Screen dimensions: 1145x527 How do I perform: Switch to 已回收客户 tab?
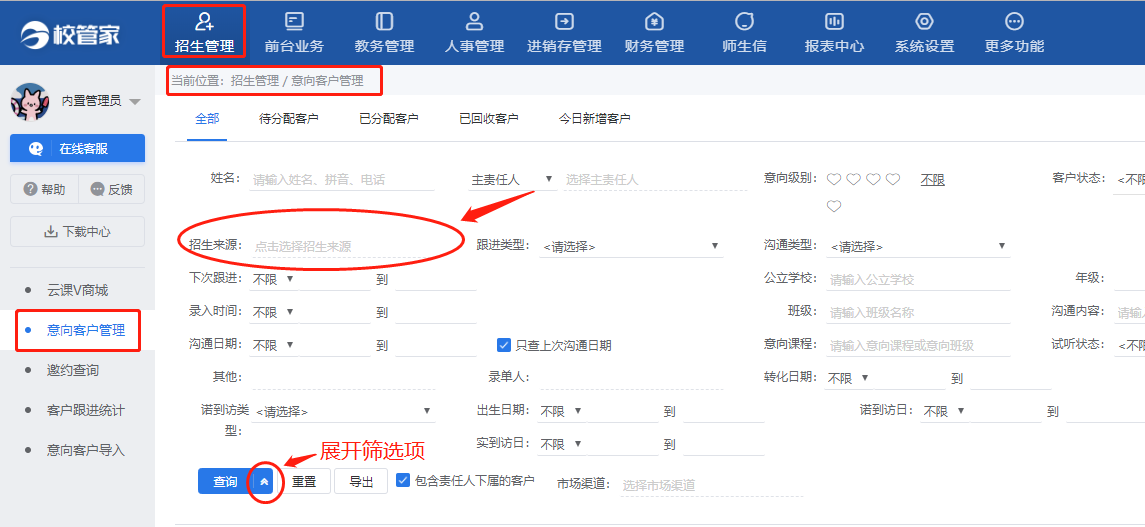click(x=489, y=118)
